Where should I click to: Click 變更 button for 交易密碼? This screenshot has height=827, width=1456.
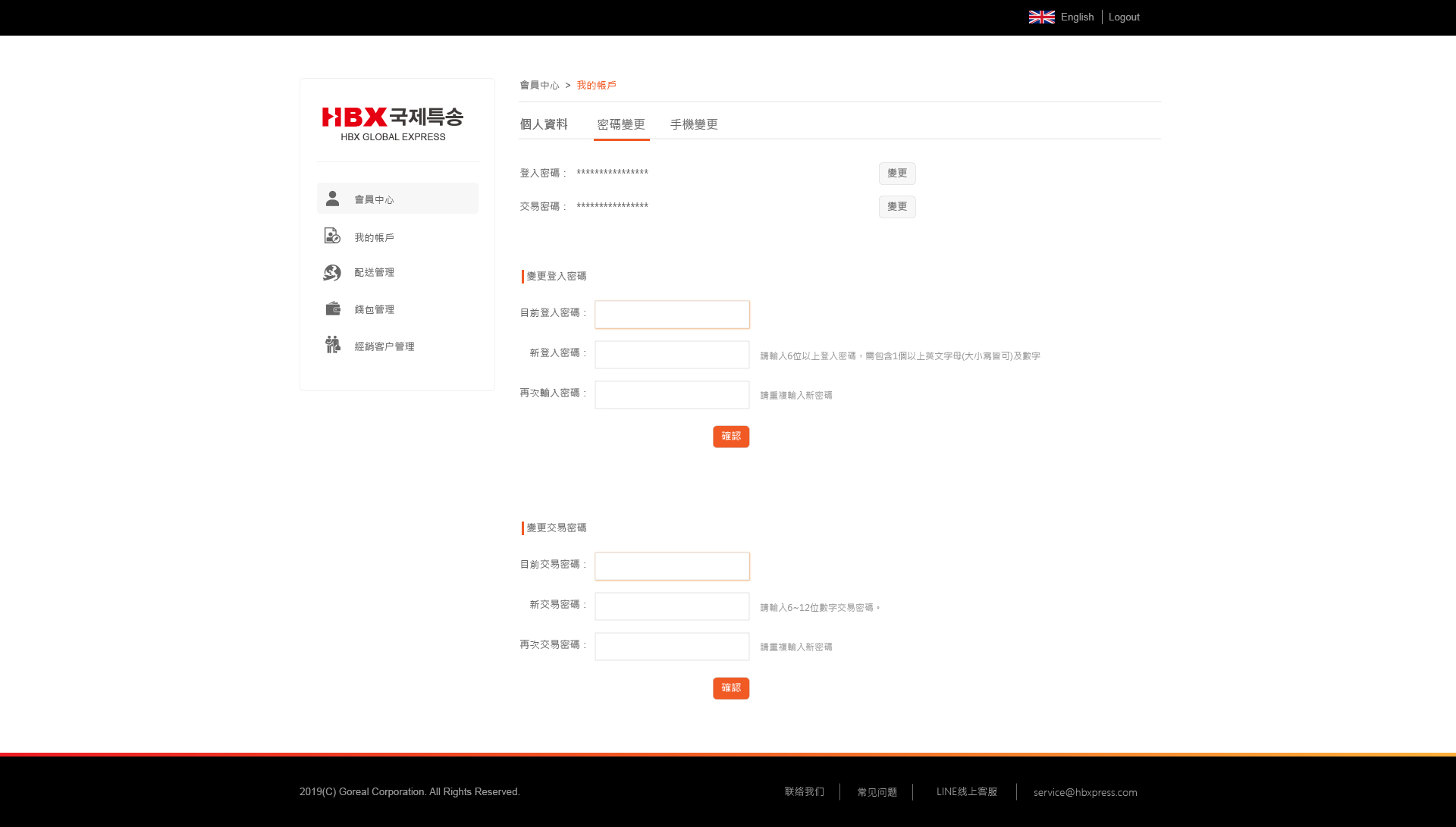(897, 207)
